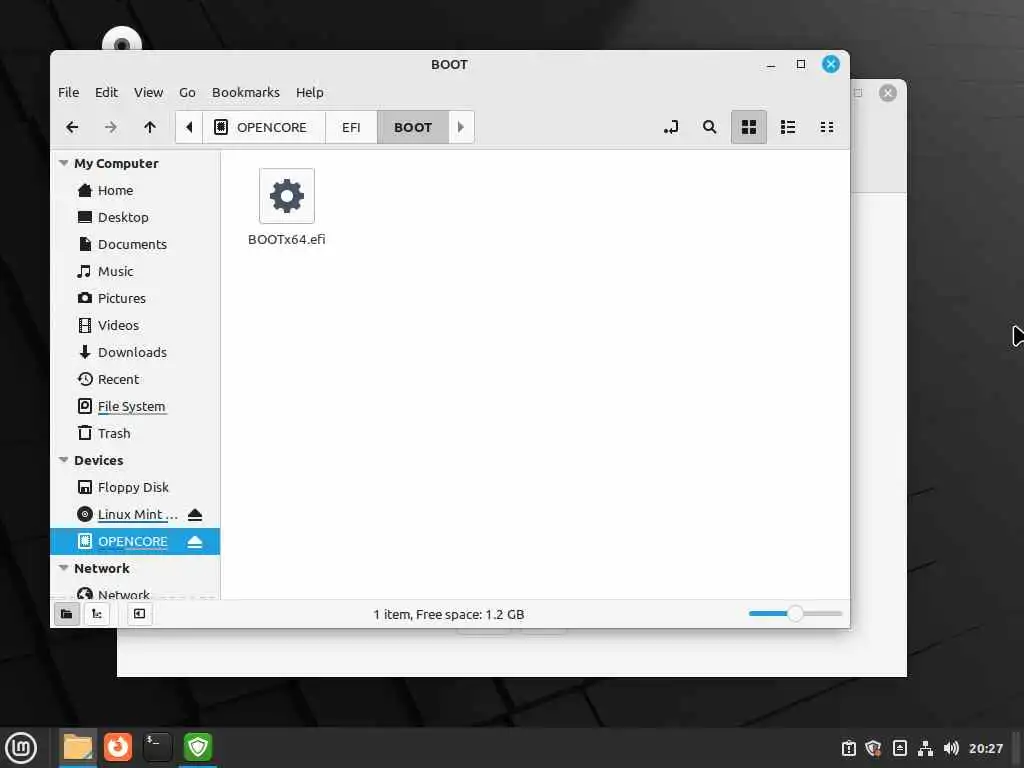Go back with the left arrow button
1024x768 pixels.
point(72,127)
